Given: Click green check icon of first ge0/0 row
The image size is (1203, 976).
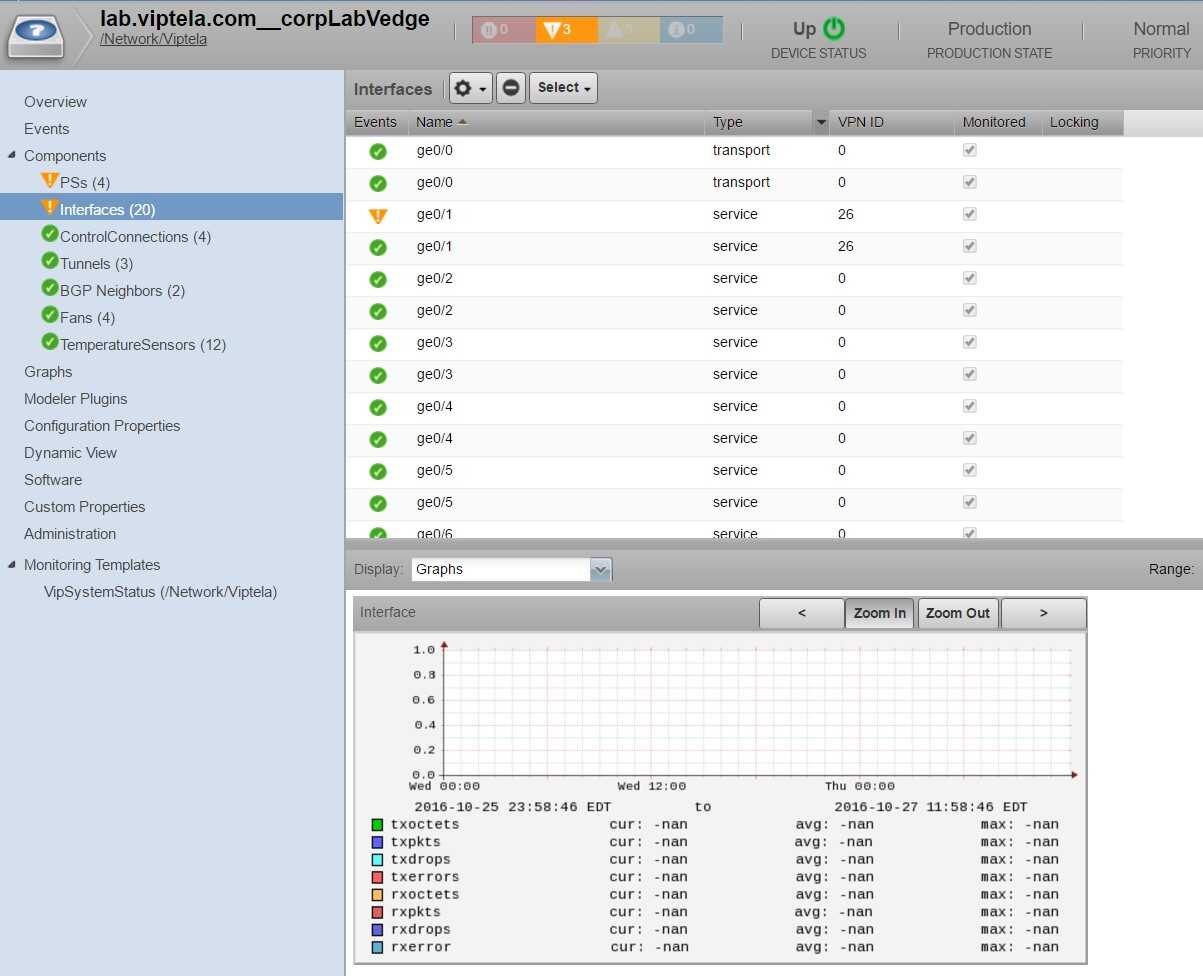Looking at the screenshot, I should [x=378, y=151].
